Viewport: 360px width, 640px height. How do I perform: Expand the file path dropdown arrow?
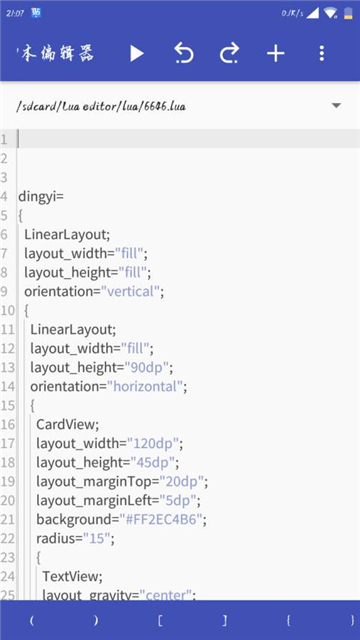click(336, 106)
